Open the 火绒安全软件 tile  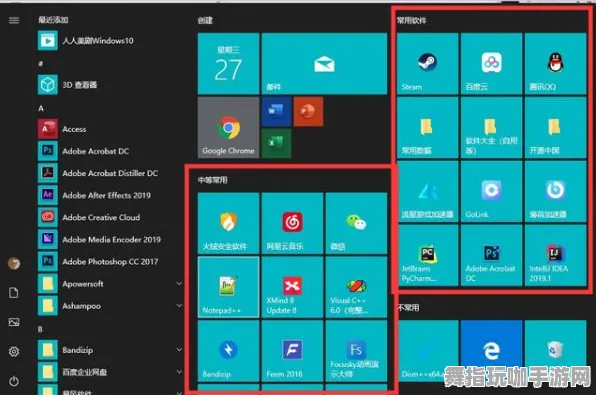[228, 223]
